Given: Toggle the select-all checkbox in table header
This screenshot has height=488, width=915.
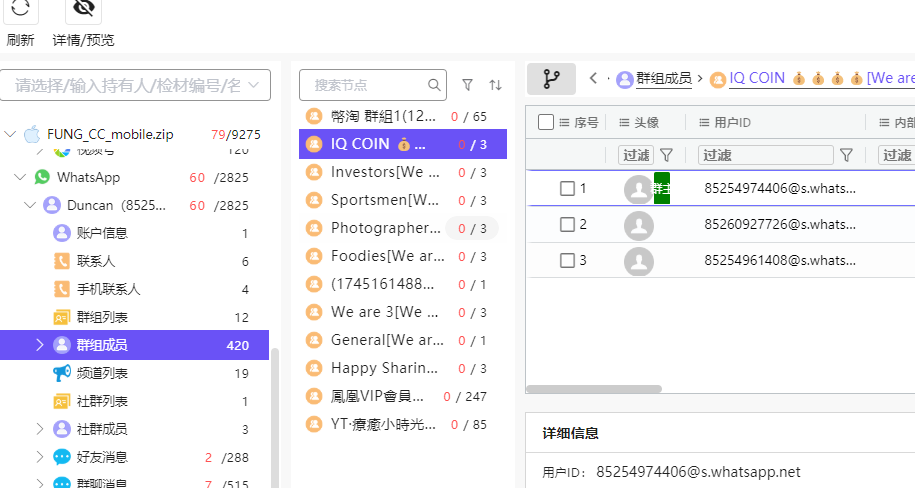Looking at the screenshot, I should click(546, 122).
